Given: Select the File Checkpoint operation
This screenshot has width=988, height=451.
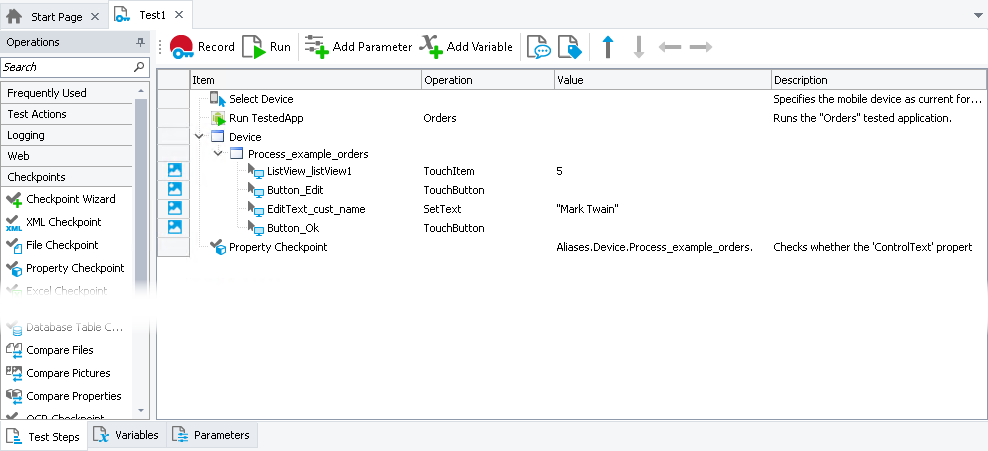Looking at the screenshot, I should [52, 245].
